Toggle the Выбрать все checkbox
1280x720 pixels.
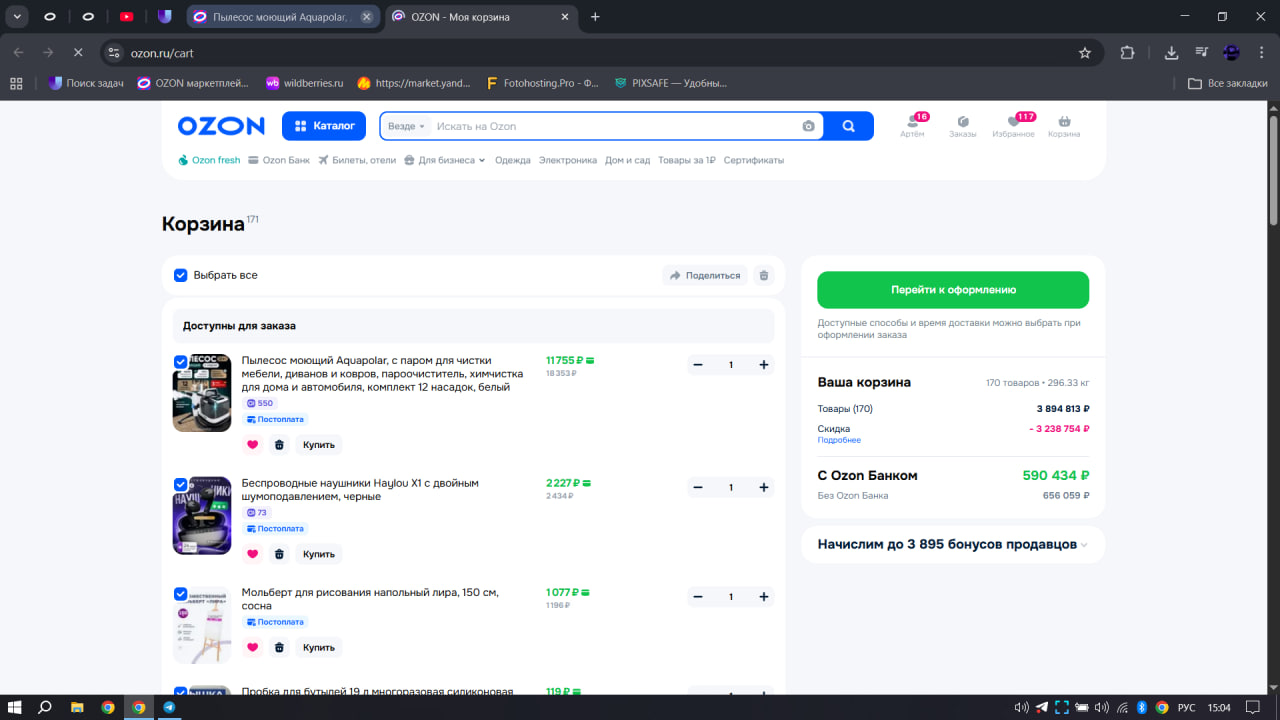181,275
